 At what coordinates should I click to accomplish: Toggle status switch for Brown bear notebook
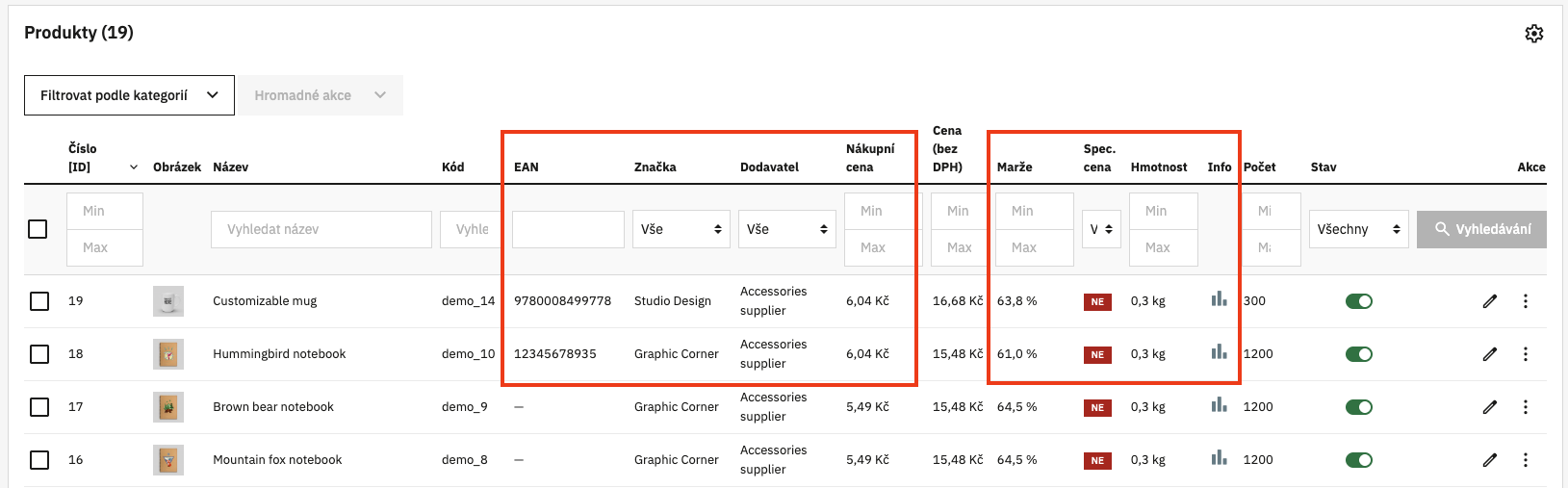[x=1359, y=407]
